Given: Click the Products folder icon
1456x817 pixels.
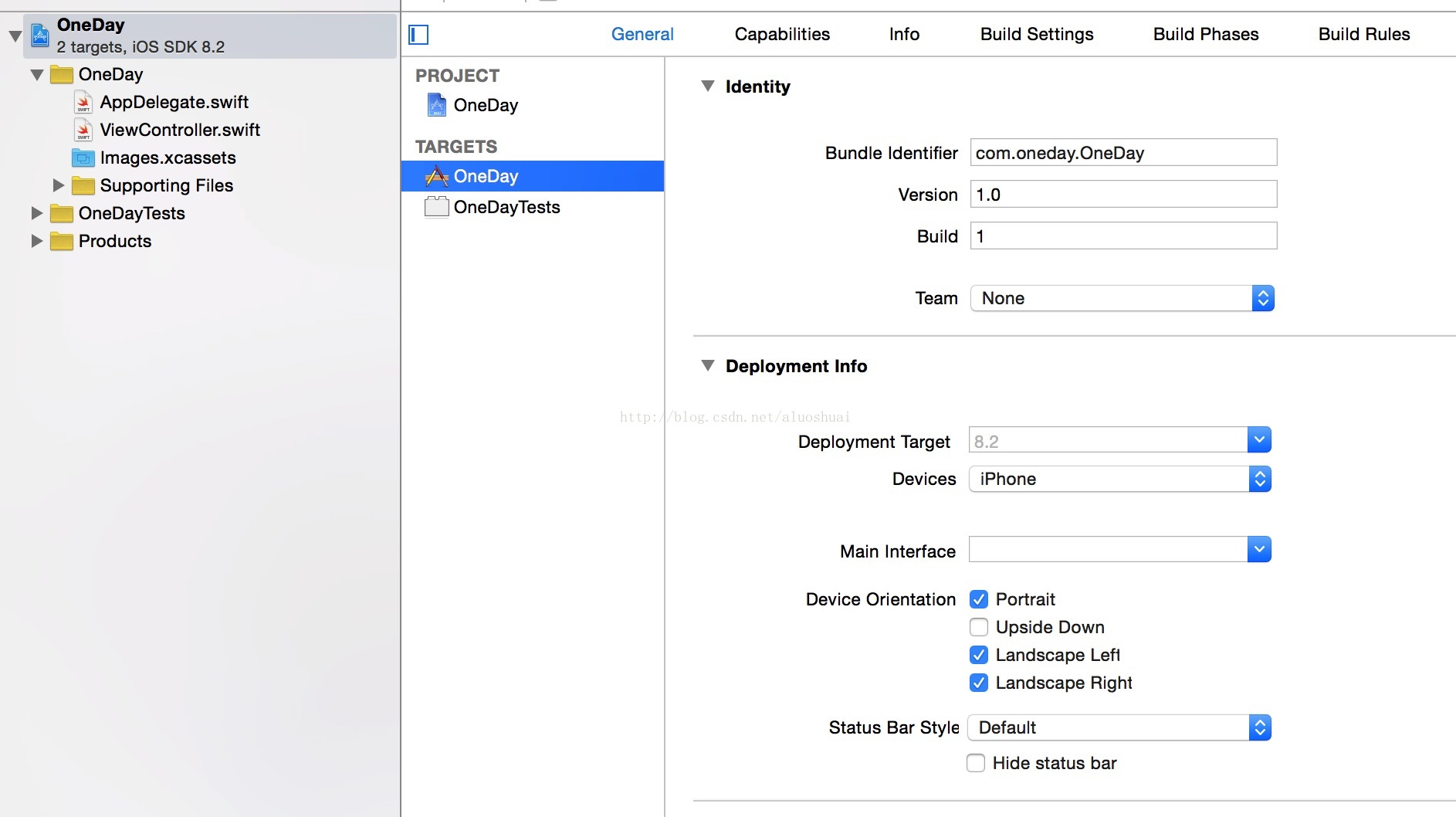Looking at the screenshot, I should (62, 241).
